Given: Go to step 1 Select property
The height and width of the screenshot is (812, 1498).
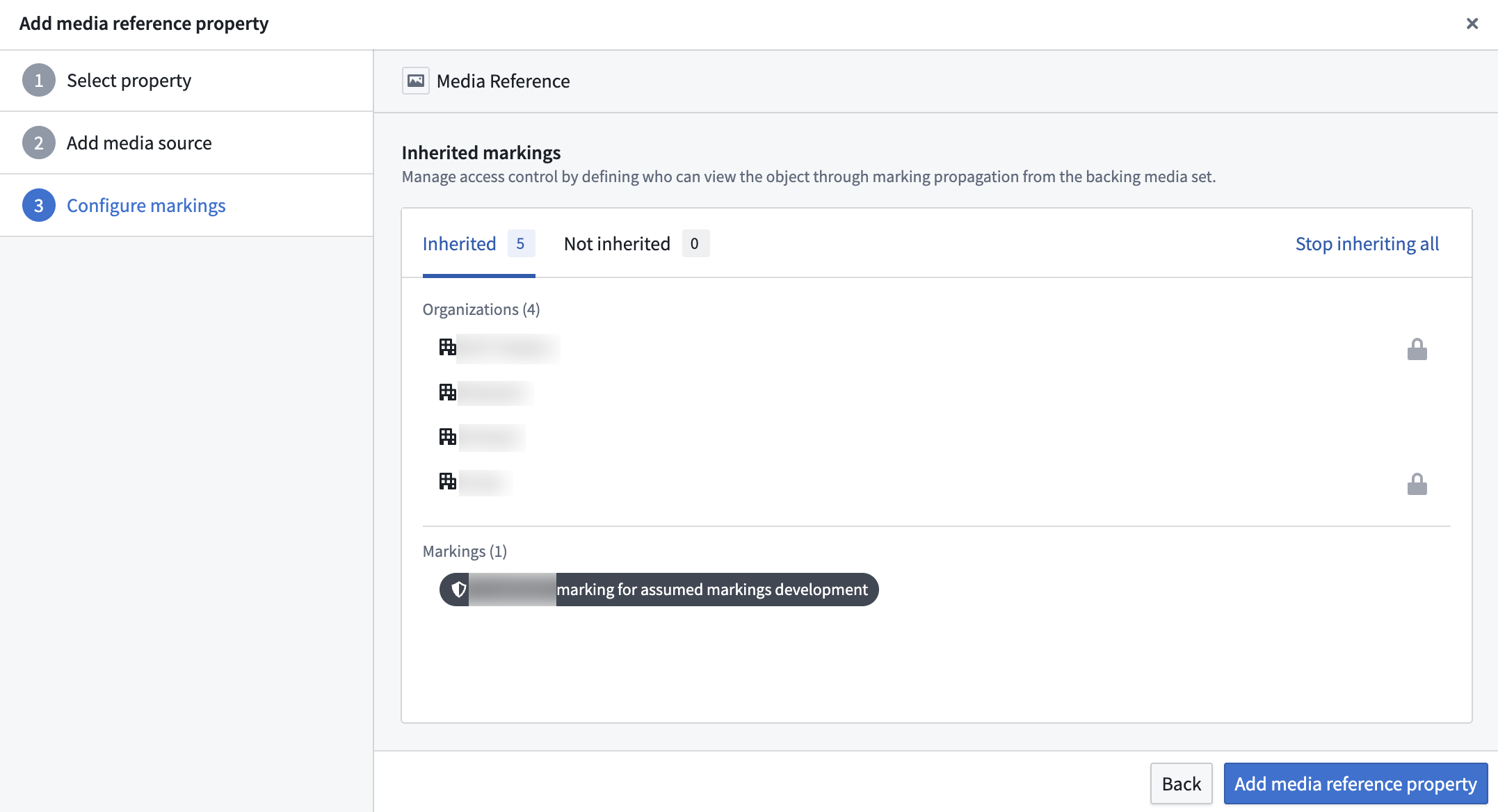Looking at the screenshot, I should click(129, 81).
